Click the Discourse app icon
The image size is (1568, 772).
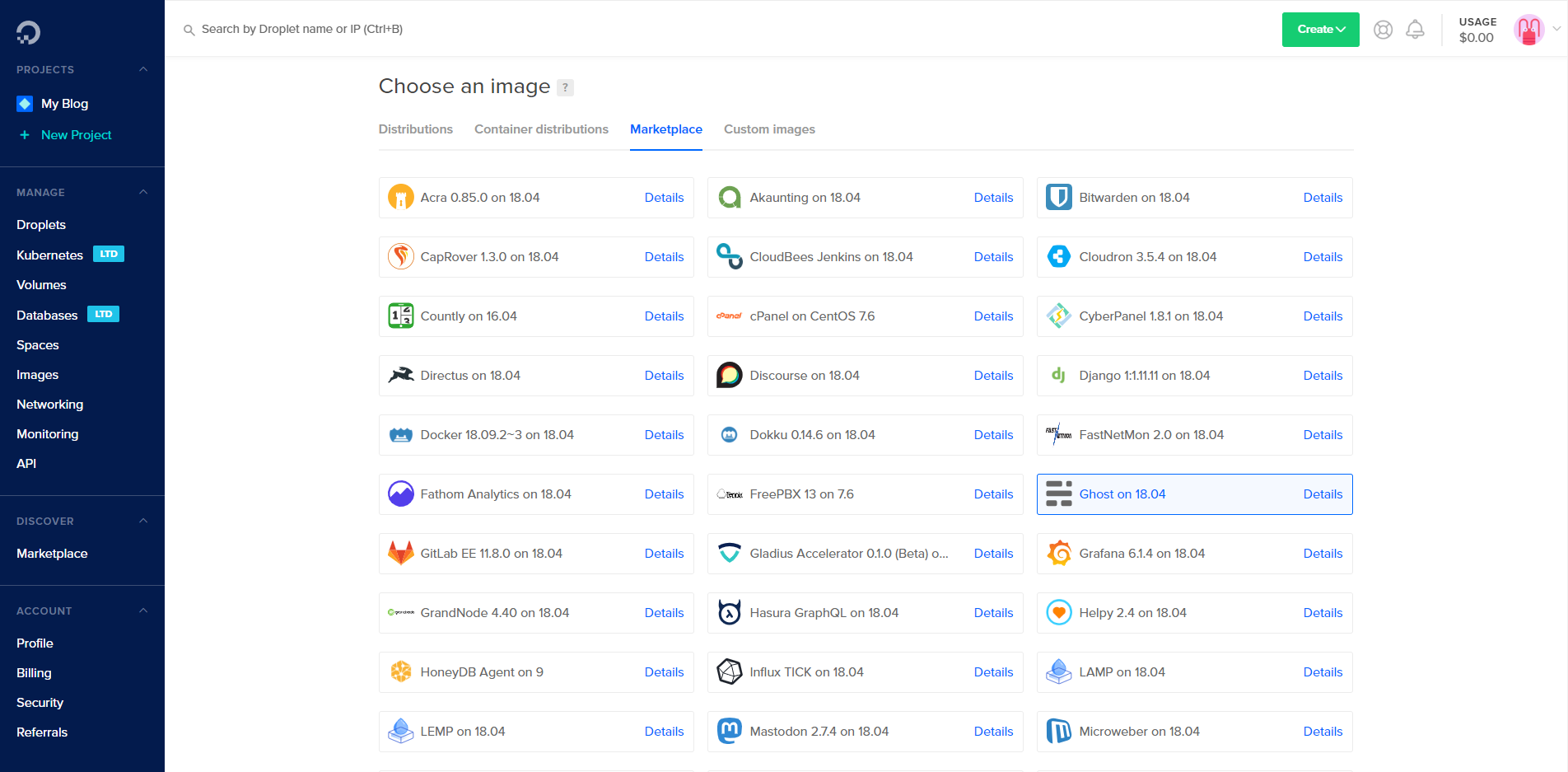(x=730, y=376)
